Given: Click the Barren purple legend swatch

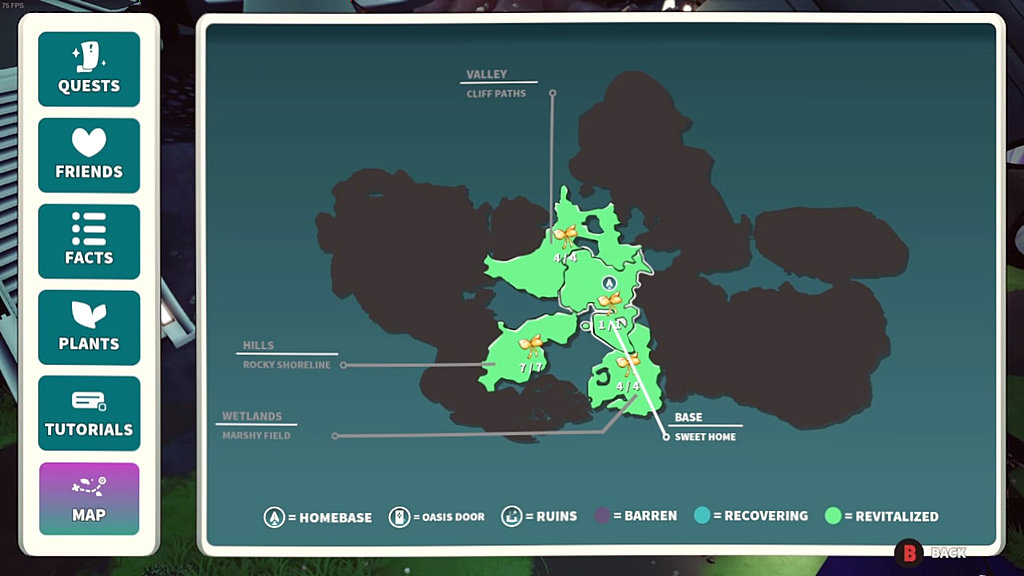Looking at the screenshot, I should (x=602, y=515).
